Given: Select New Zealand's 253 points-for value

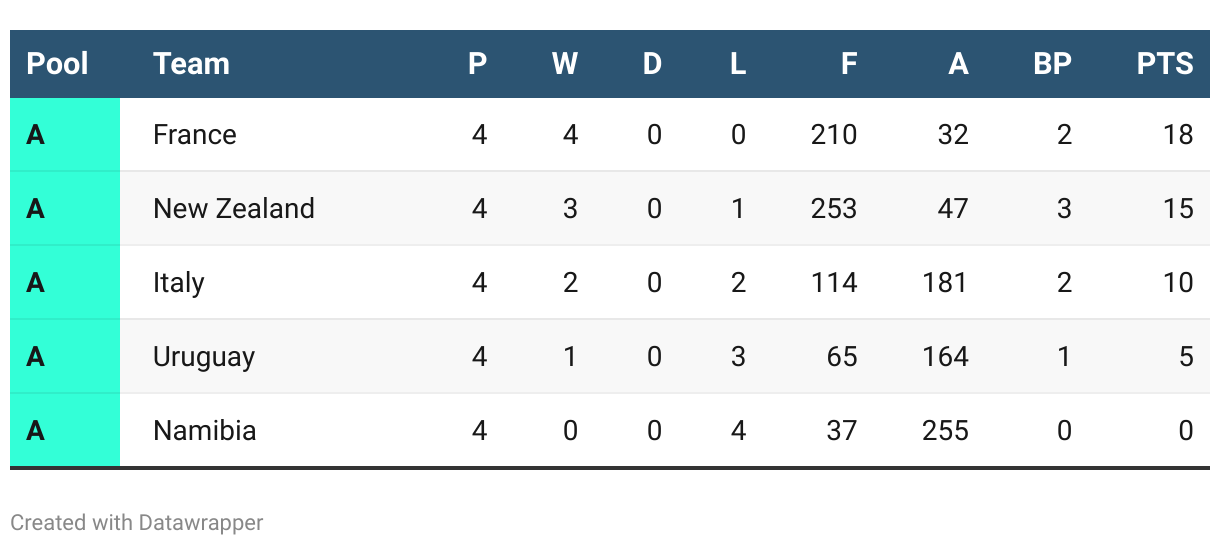Looking at the screenshot, I should (x=834, y=208).
